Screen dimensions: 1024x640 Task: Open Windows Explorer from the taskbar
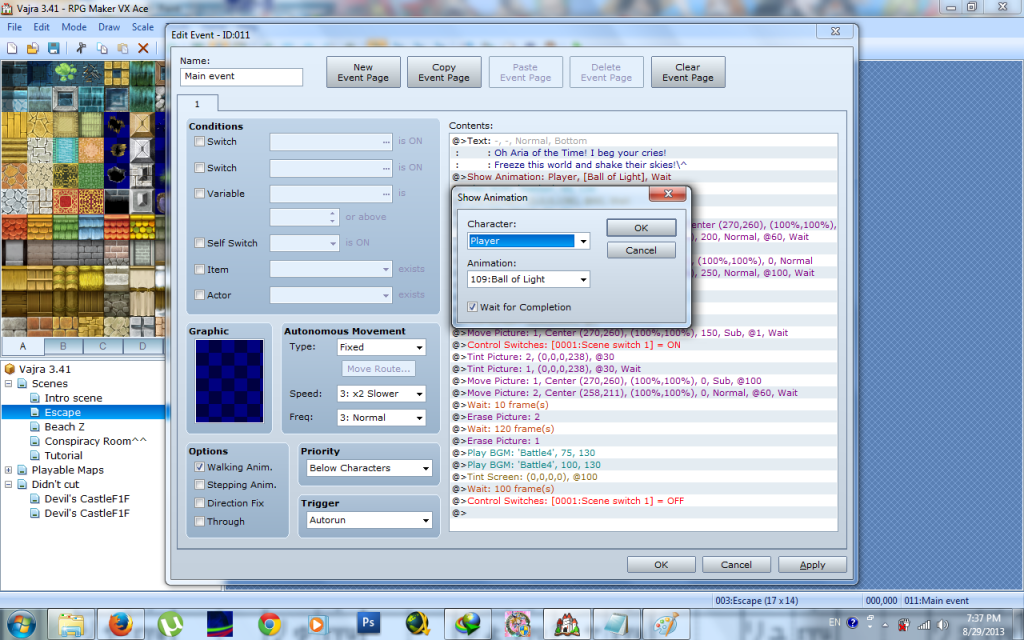click(x=71, y=624)
